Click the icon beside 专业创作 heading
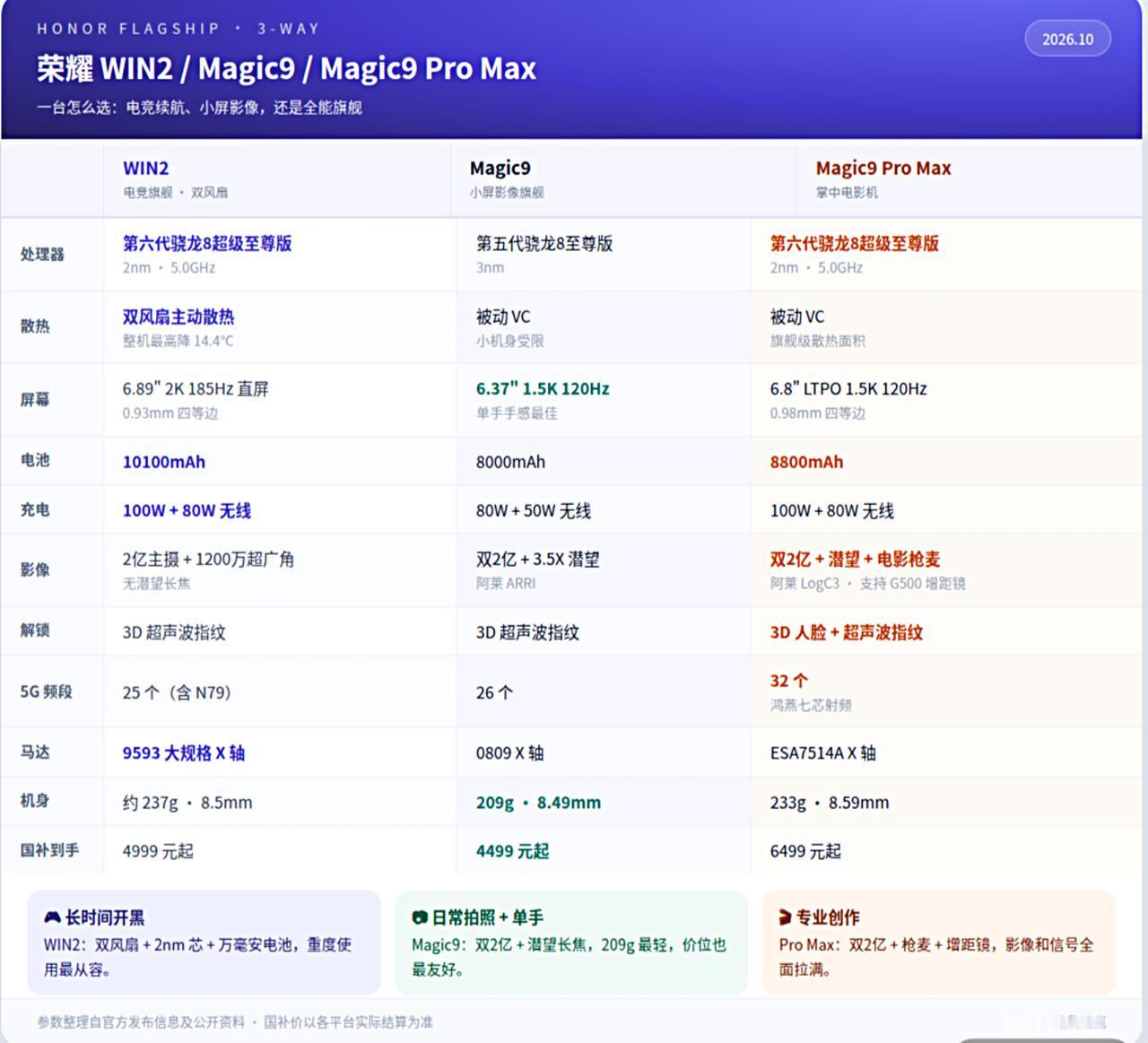1148x1043 pixels. click(786, 917)
